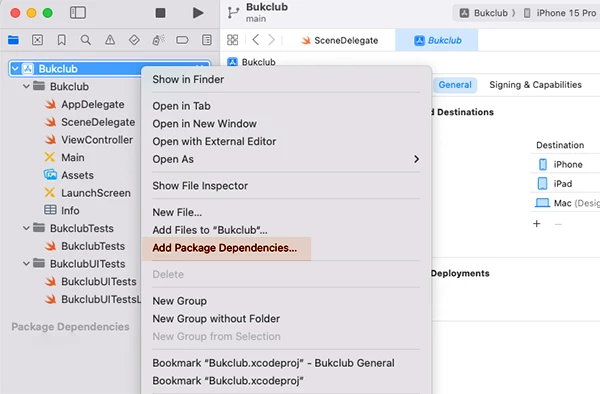600x394 pixels.
Task: Select the iPhone destination row
Action: 565,164
